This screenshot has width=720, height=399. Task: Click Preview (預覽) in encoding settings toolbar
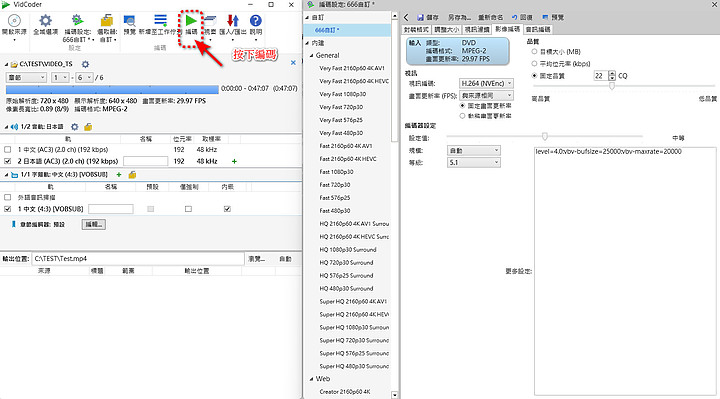pos(553,17)
